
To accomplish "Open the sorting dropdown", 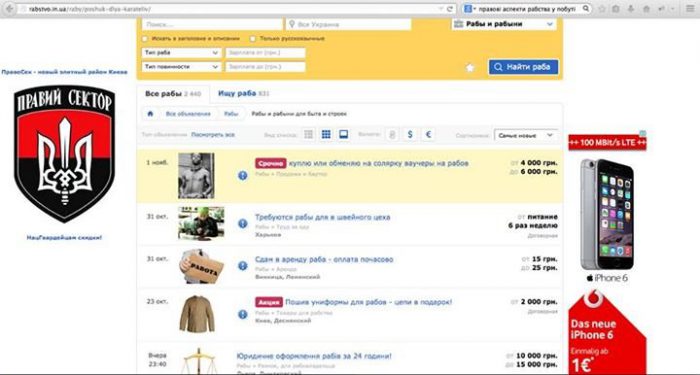I will click(x=526, y=135).
